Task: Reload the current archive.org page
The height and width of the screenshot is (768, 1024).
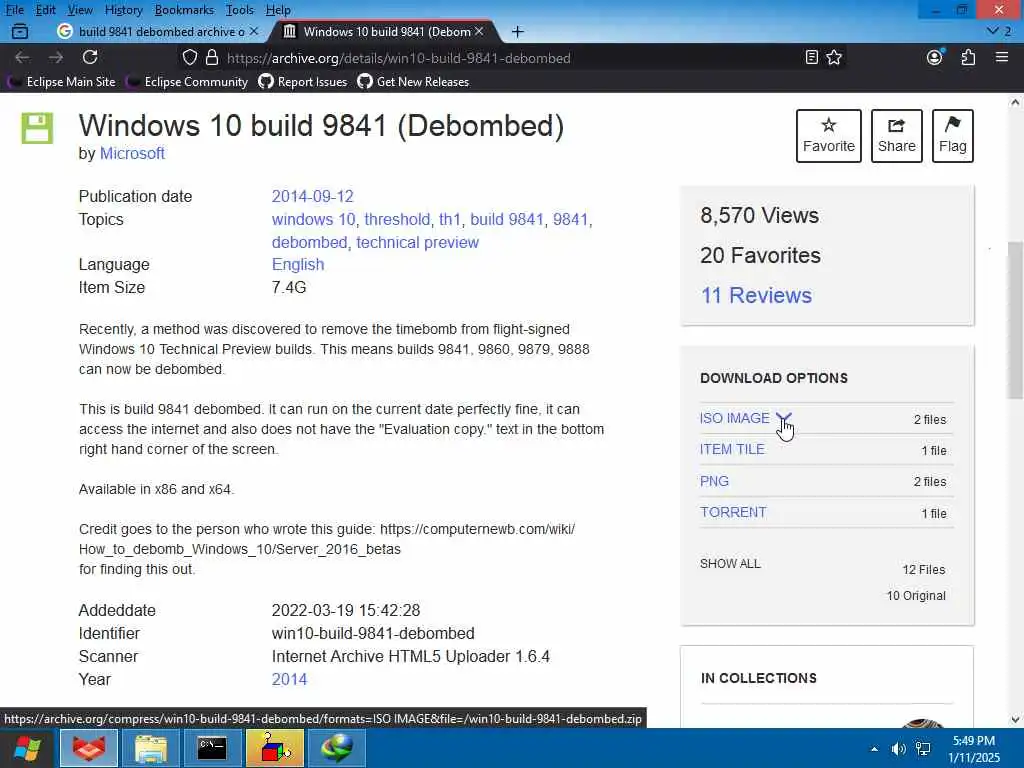Action: point(90,57)
